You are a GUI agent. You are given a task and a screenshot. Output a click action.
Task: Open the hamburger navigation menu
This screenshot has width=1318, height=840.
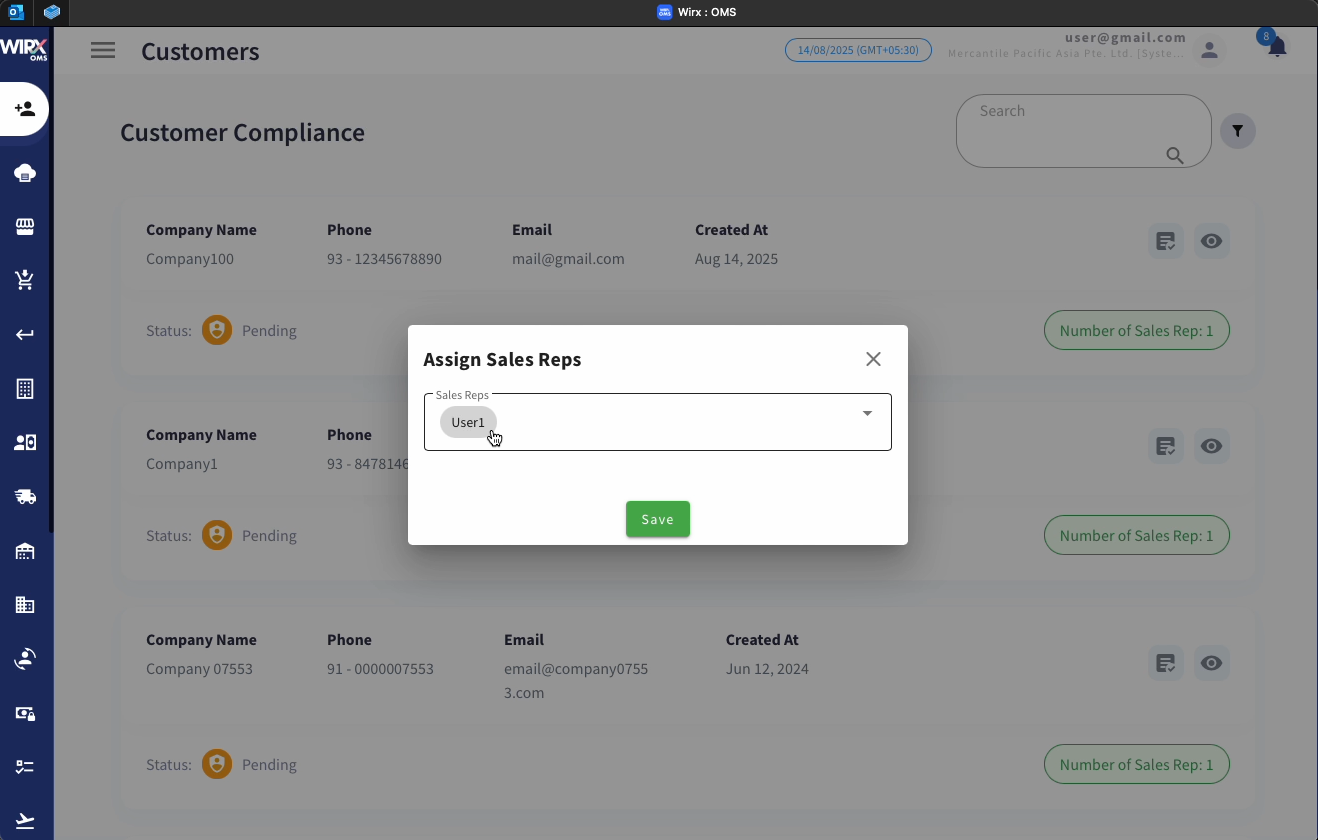[103, 50]
